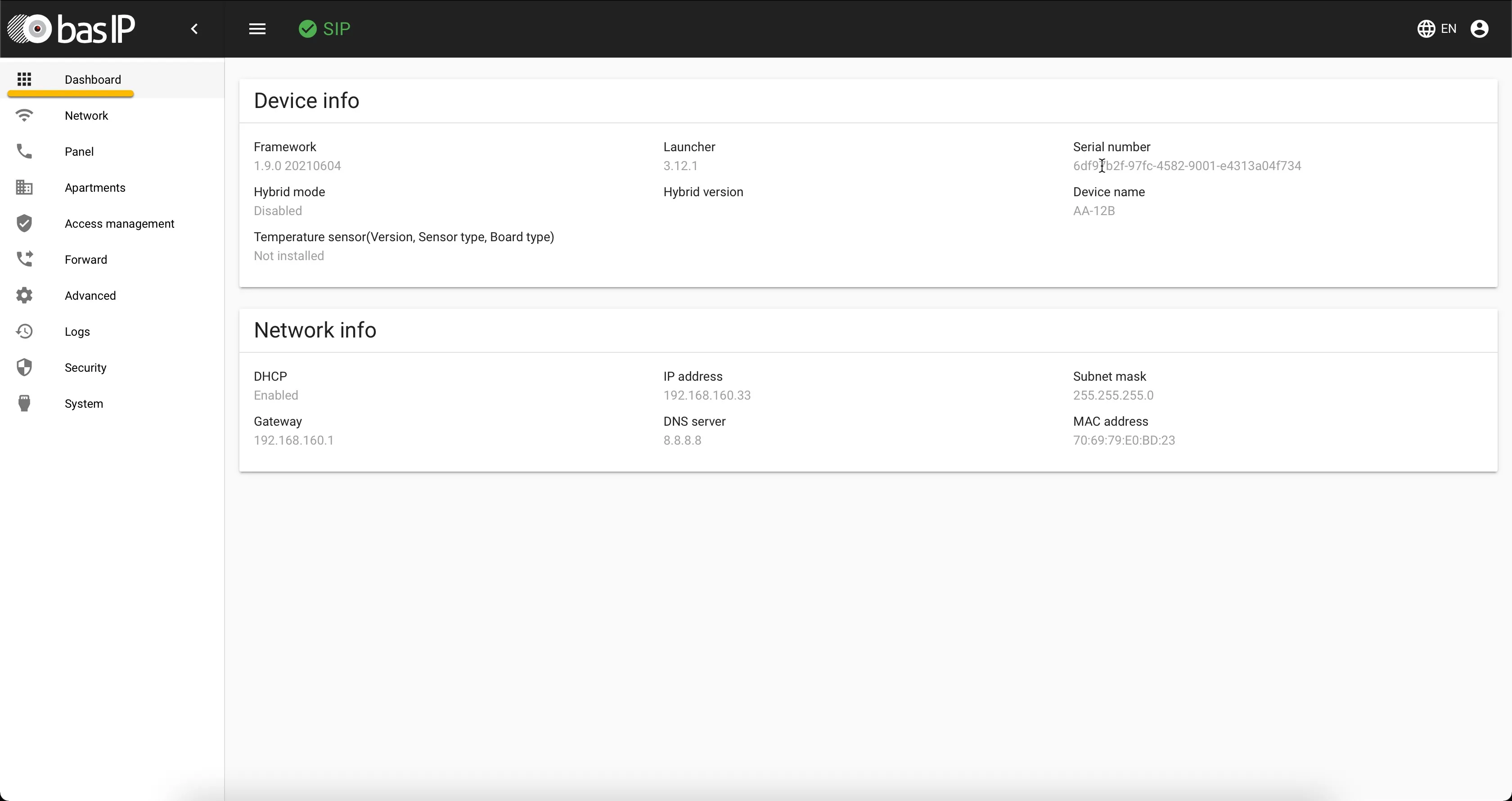Viewport: 1512px width, 801px height.
Task: Open the Panel section
Action: (112, 151)
